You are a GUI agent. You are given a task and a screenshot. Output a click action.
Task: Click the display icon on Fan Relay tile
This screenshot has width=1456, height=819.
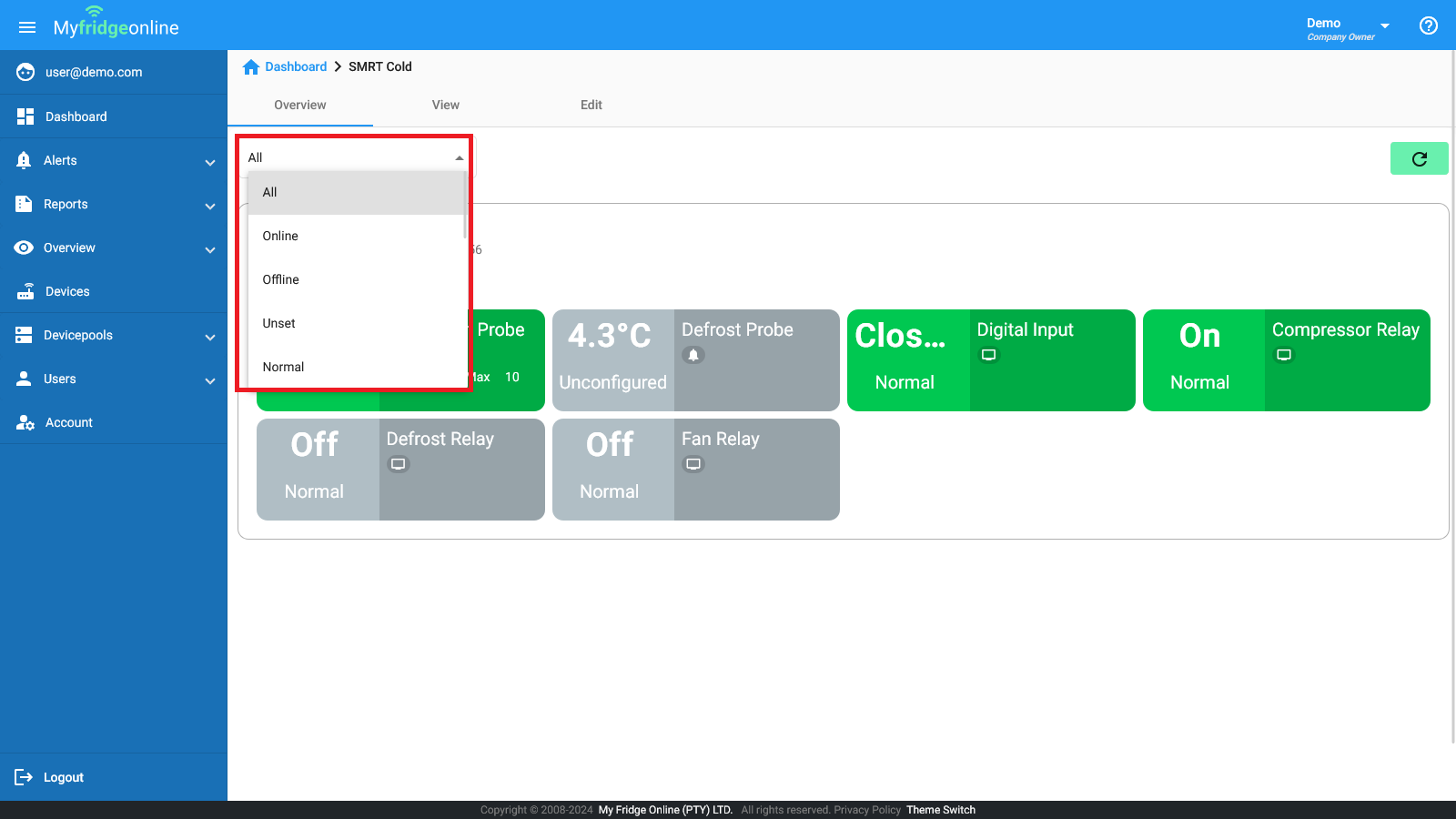tap(694, 463)
